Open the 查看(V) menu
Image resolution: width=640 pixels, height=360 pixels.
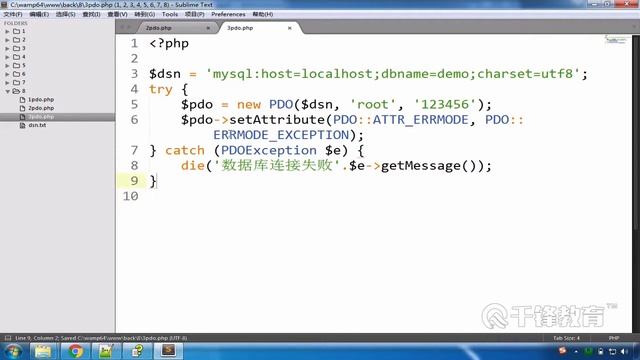tap(117, 14)
